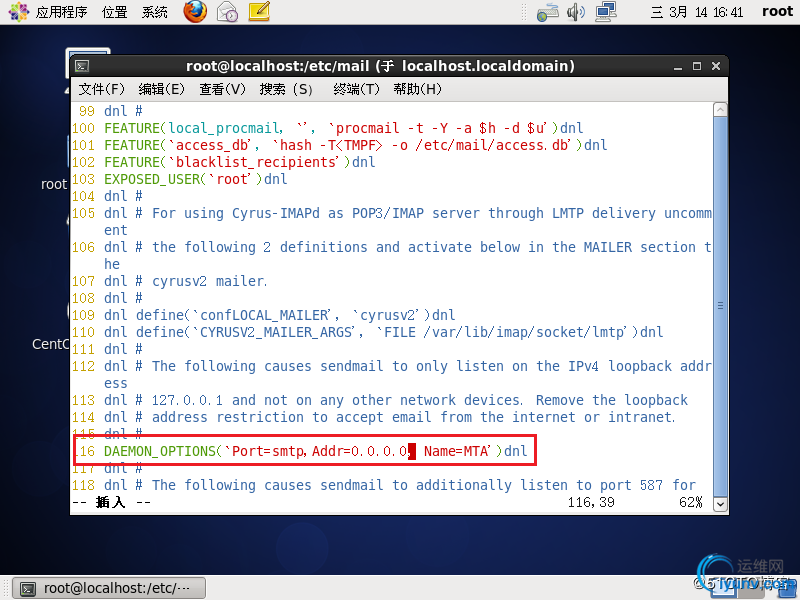800x600 pixels.
Task: Click the Name=MTA text on line 116
Action: (457, 451)
